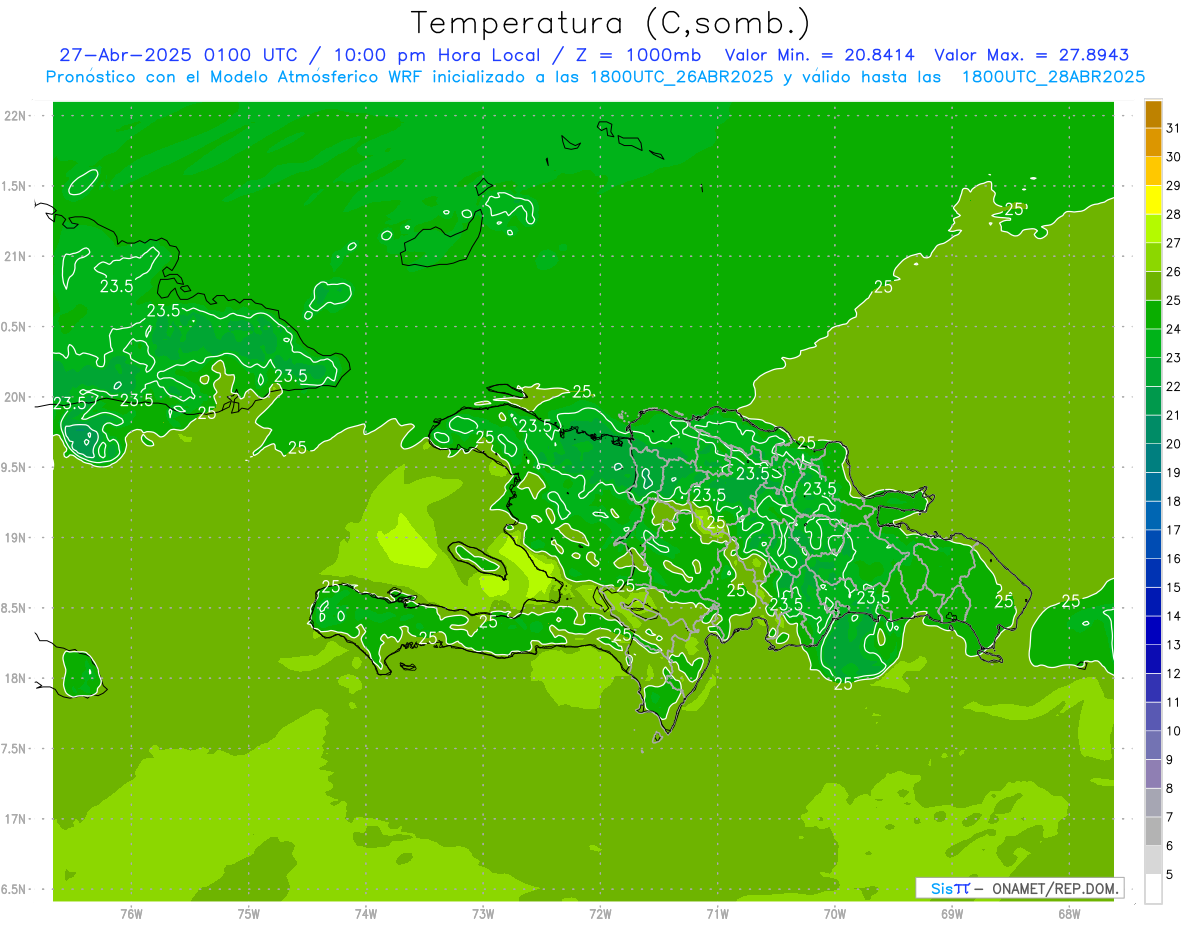Screen dimensions: 1200x927
Task: Click the '72W' longitude label
Action: (600, 914)
